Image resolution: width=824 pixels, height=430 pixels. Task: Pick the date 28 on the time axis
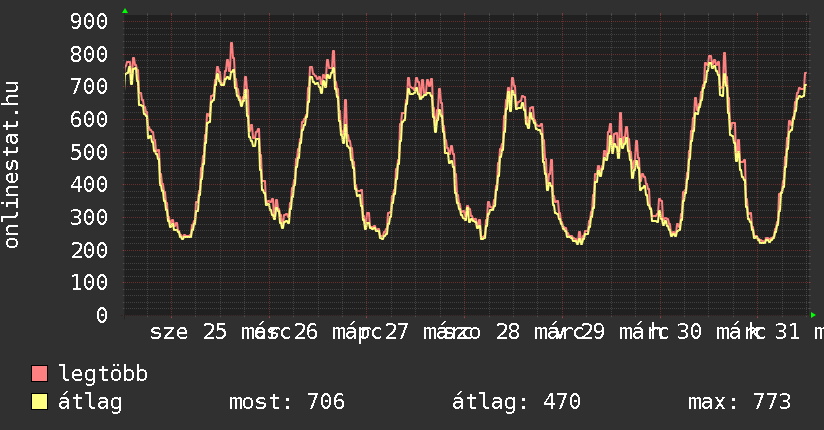click(x=508, y=332)
